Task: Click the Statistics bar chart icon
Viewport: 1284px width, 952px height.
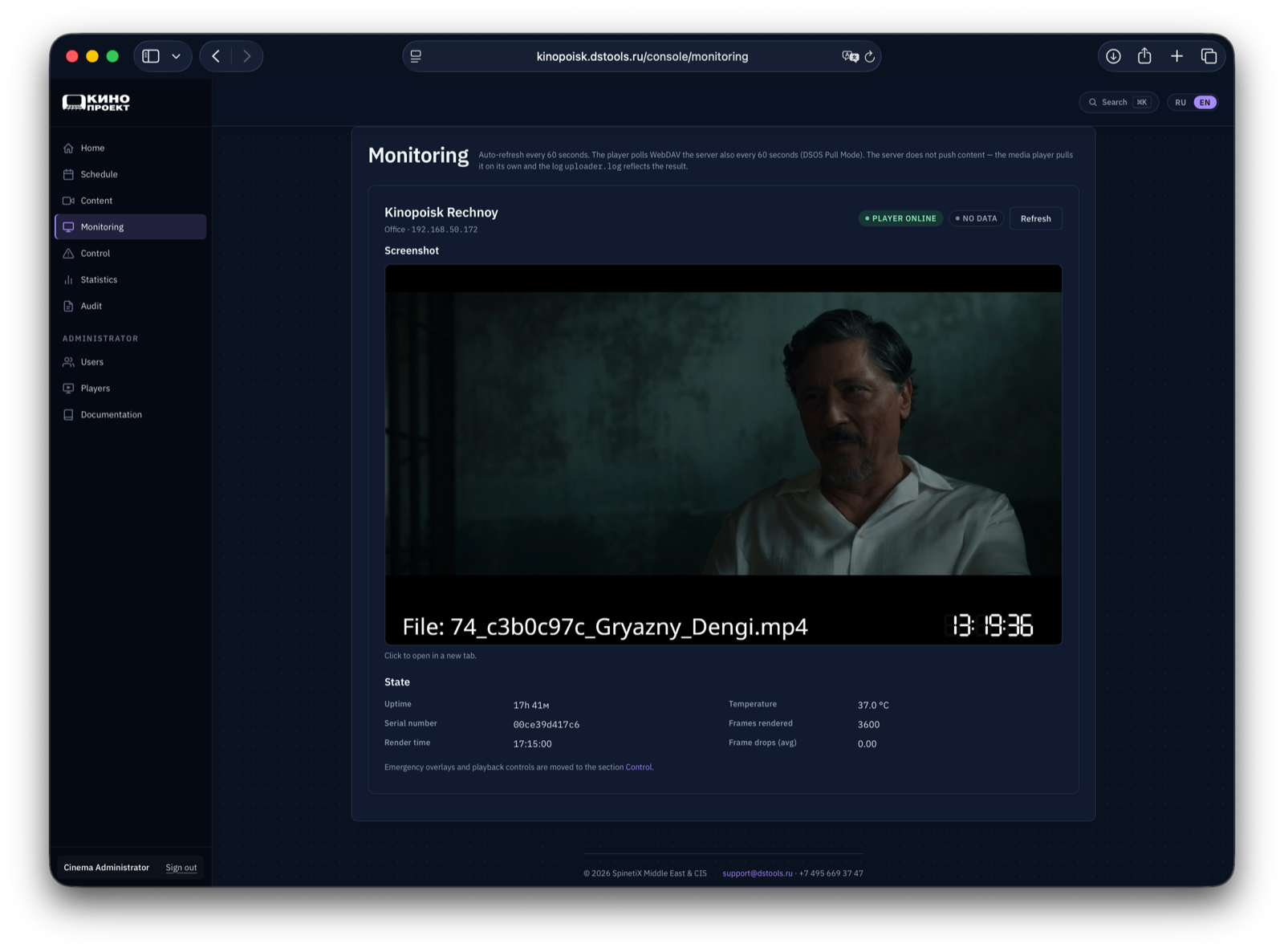Action: tap(68, 279)
